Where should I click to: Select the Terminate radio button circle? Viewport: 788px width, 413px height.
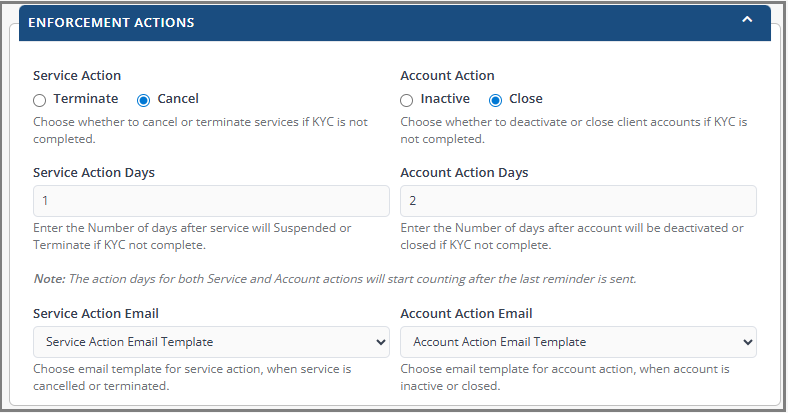coord(39,100)
